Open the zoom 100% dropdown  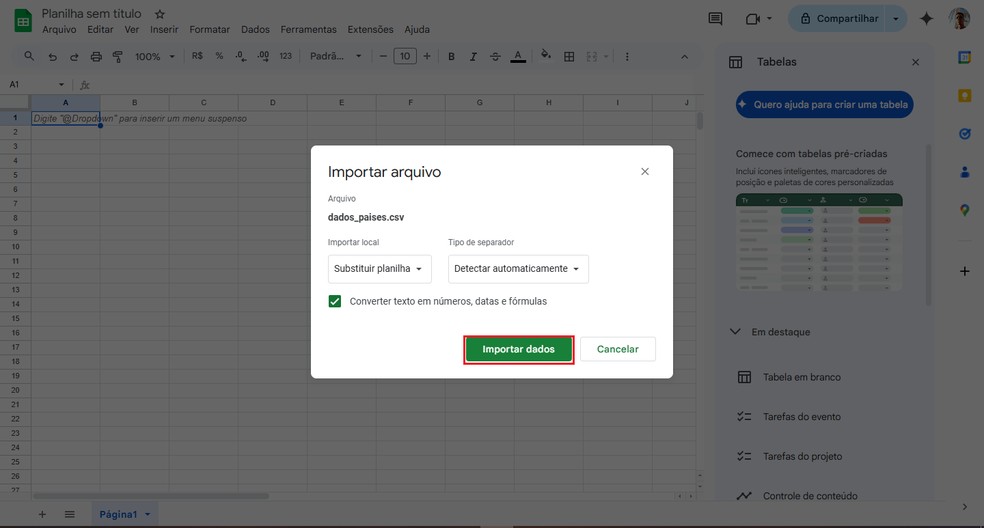154,57
